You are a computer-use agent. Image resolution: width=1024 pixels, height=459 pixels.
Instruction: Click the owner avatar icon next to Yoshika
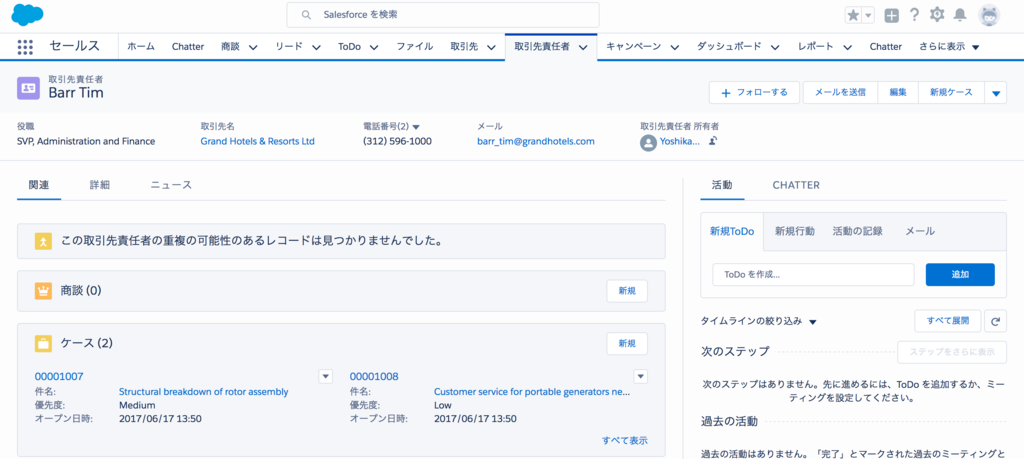(x=648, y=142)
